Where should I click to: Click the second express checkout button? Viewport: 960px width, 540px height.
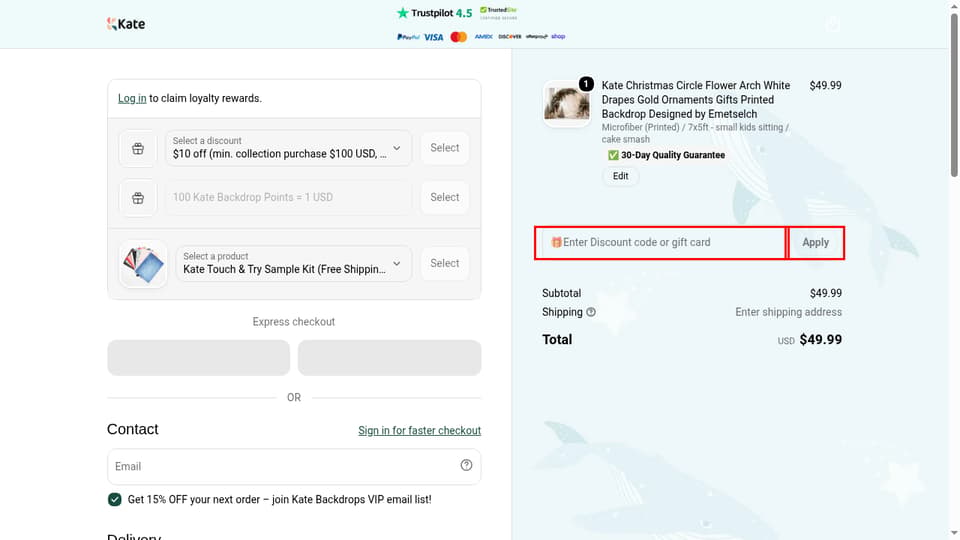click(x=389, y=358)
